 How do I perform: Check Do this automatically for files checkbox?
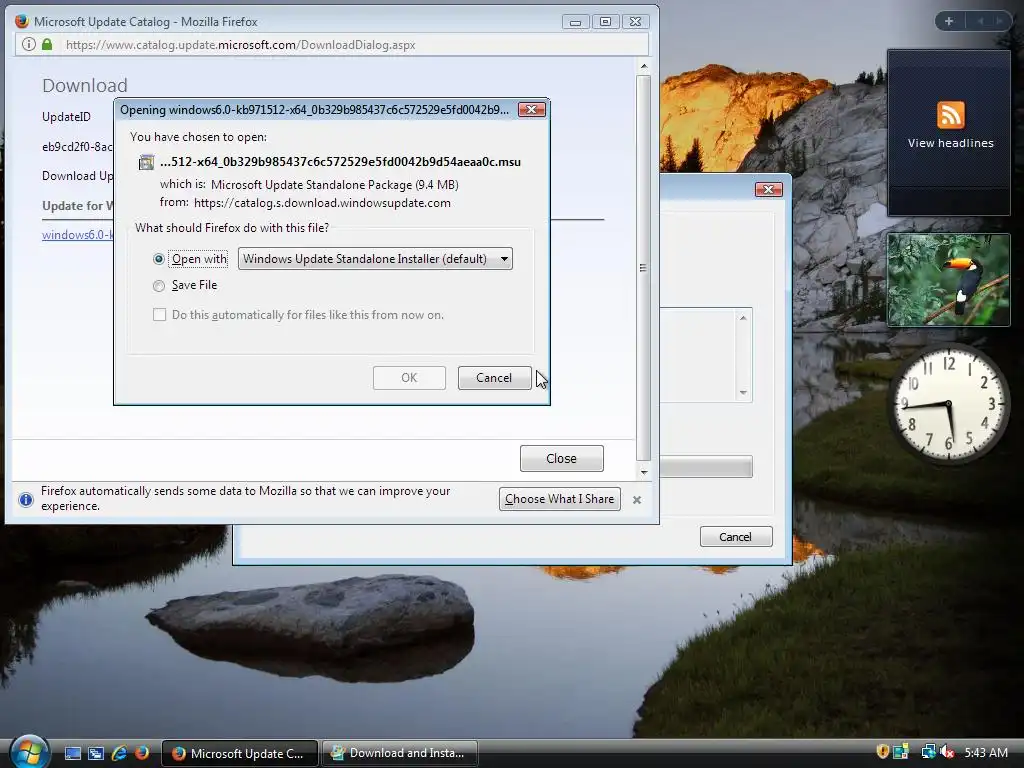159,315
